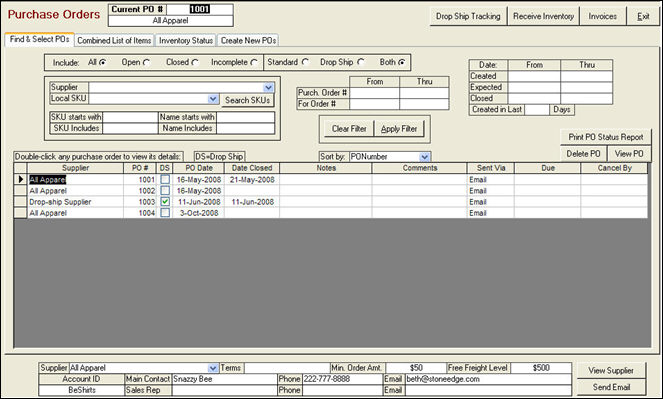Select the Drop-ship Supplier row cell
The height and width of the screenshot is (399, 663).
pyautogui.click(x=76, y=202)
